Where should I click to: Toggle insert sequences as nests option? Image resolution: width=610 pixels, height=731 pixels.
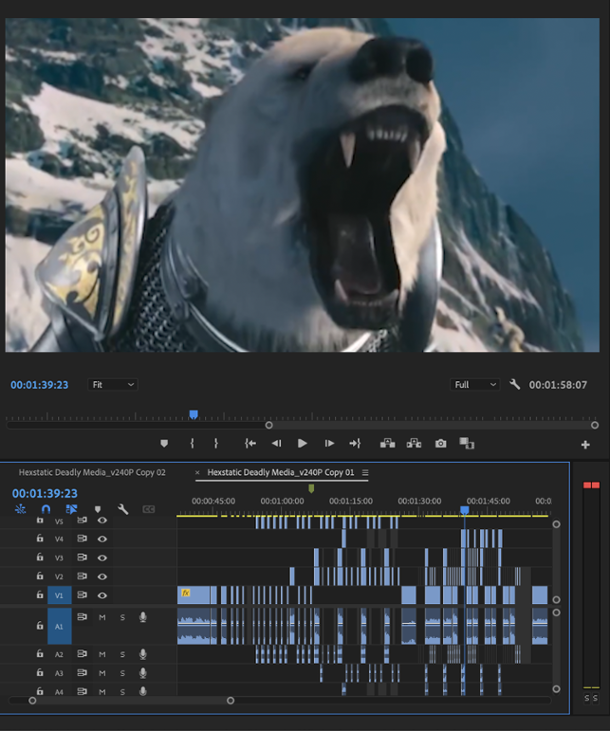[x=21, y=509]
